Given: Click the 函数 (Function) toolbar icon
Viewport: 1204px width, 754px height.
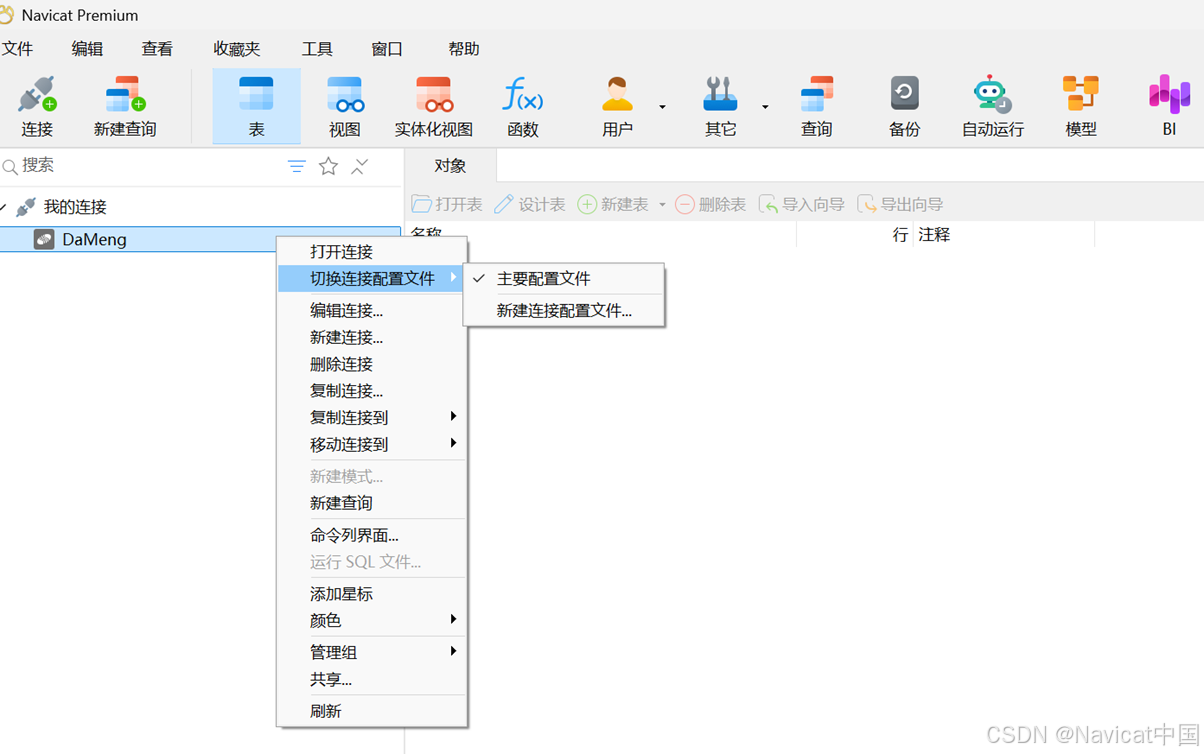Looking at the screenshot, I should click(x=522, y=106).
